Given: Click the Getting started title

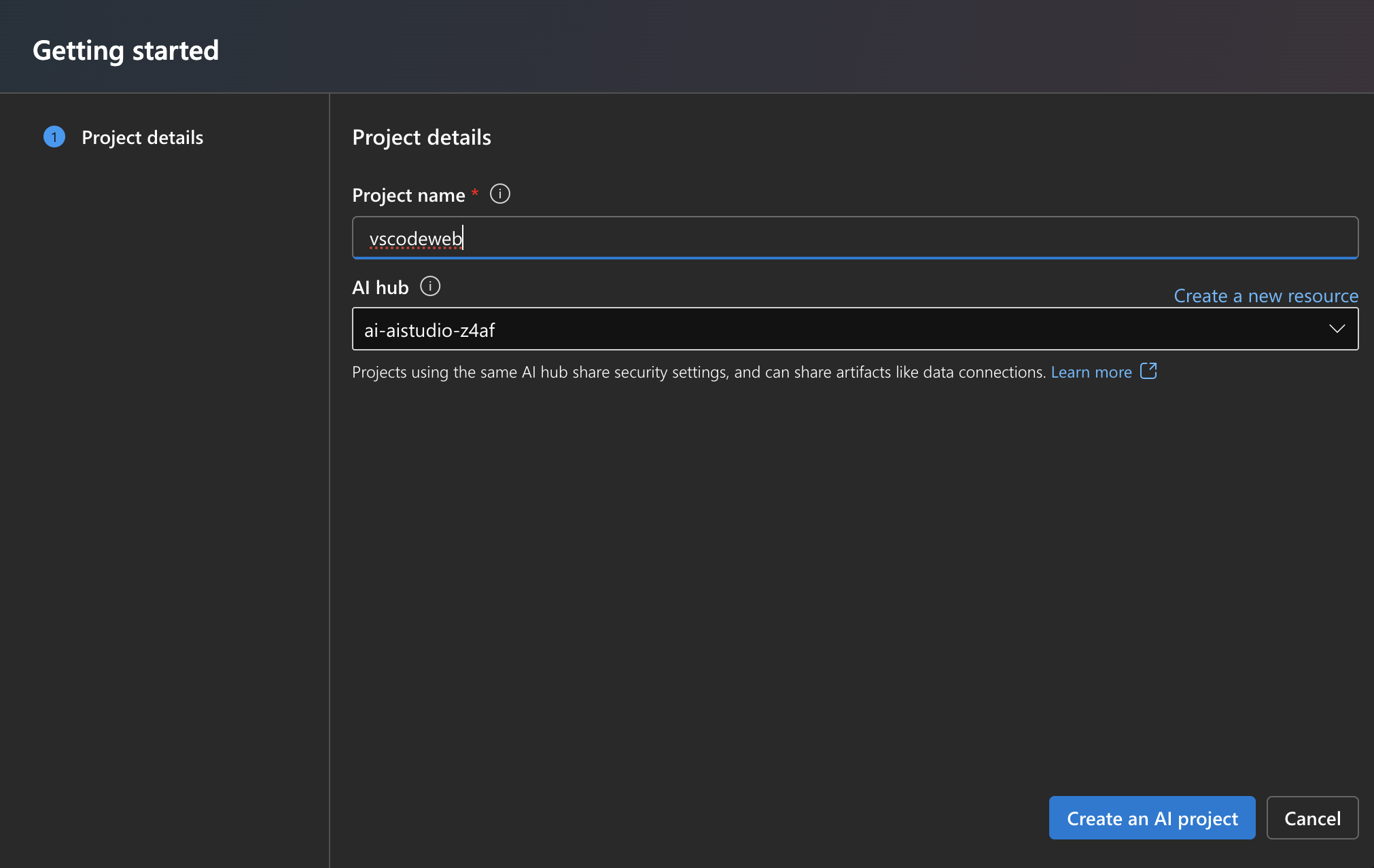Looking at the screenshot, I should click(x=126, y=50).
